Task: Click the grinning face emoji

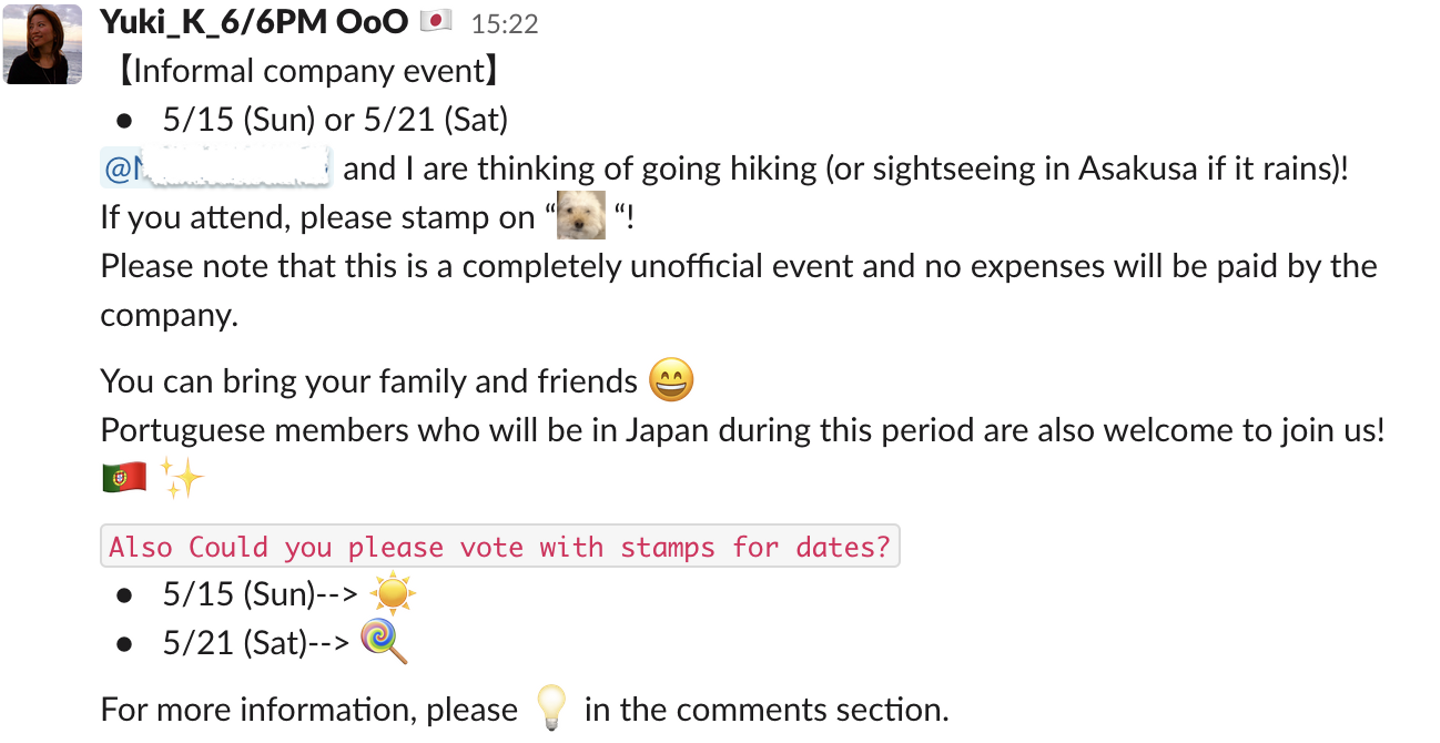Action: 671,381
